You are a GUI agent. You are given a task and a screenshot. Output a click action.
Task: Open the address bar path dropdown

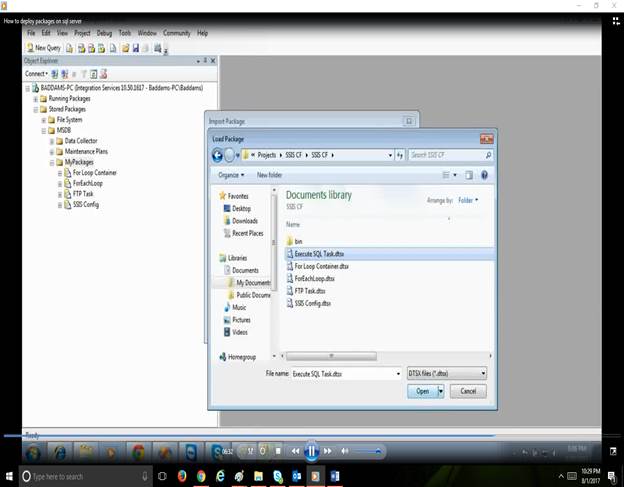coord(390,155)
